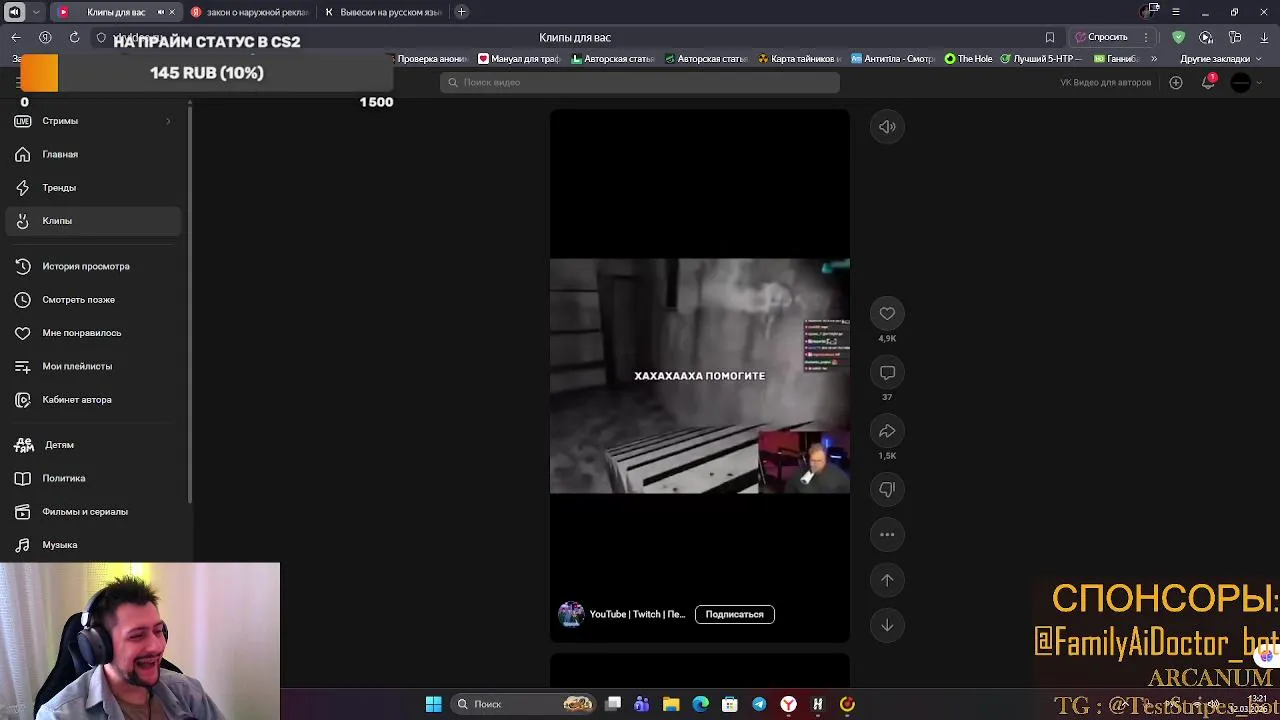Open Политика category

pyautogui.click(x=93, y=478)
